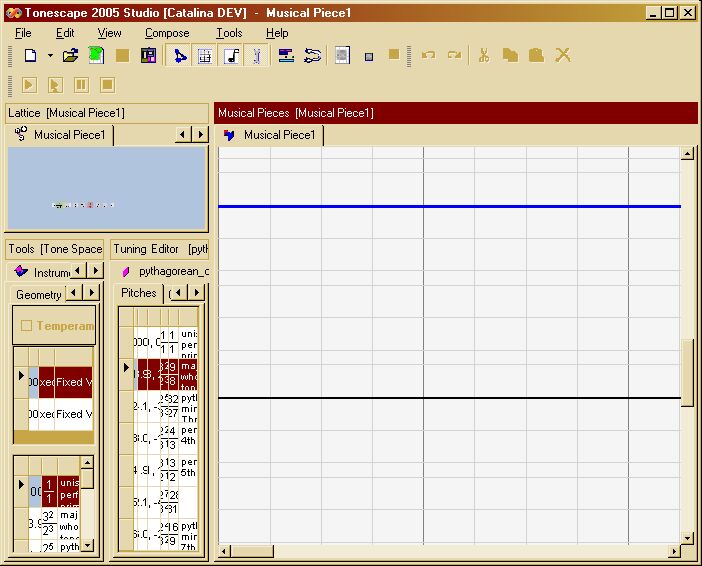702x566 pixels.
Task: Click the piano roll scroll right arrow
Action: point(674,551)
